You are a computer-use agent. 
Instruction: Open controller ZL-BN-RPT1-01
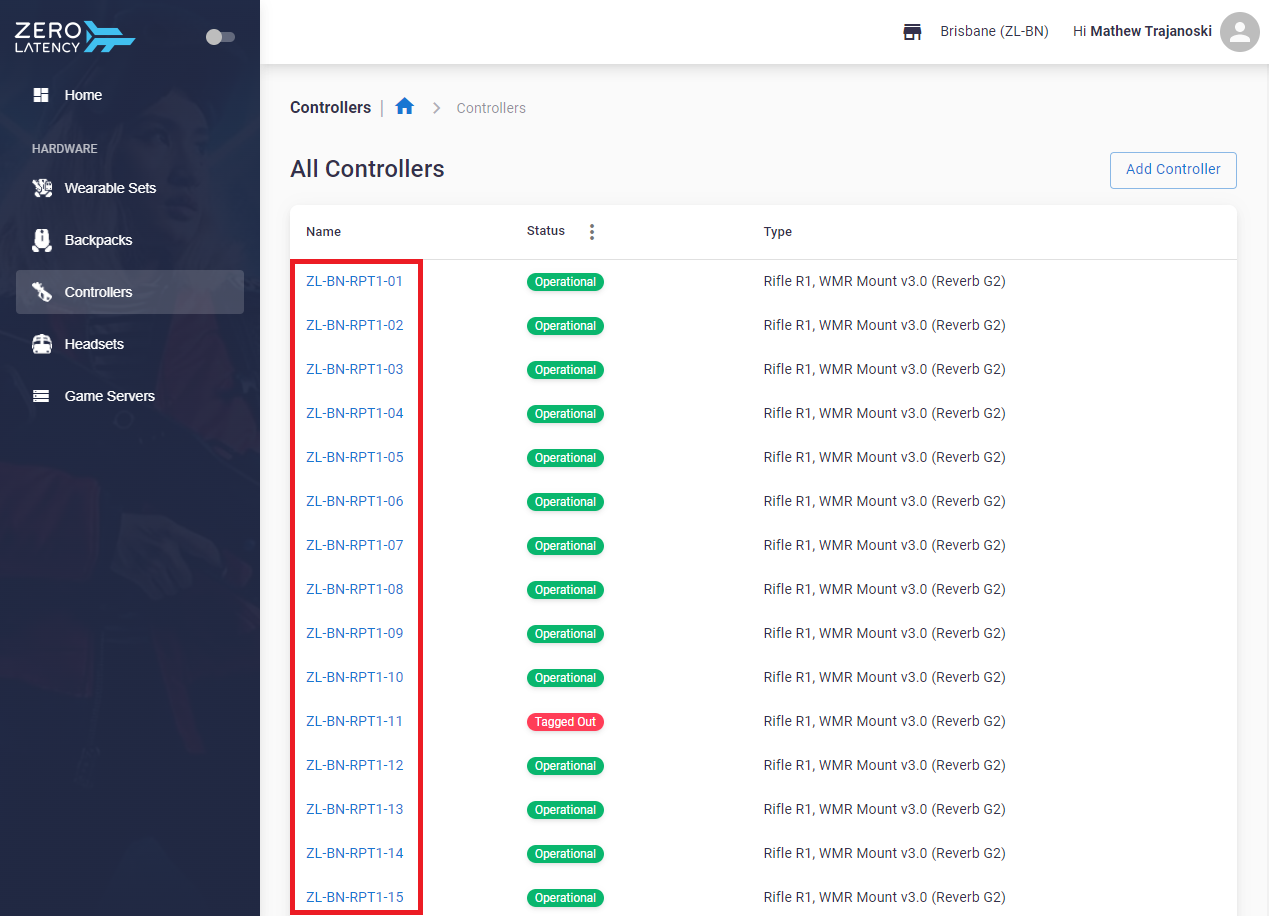(x=354, y=281)
